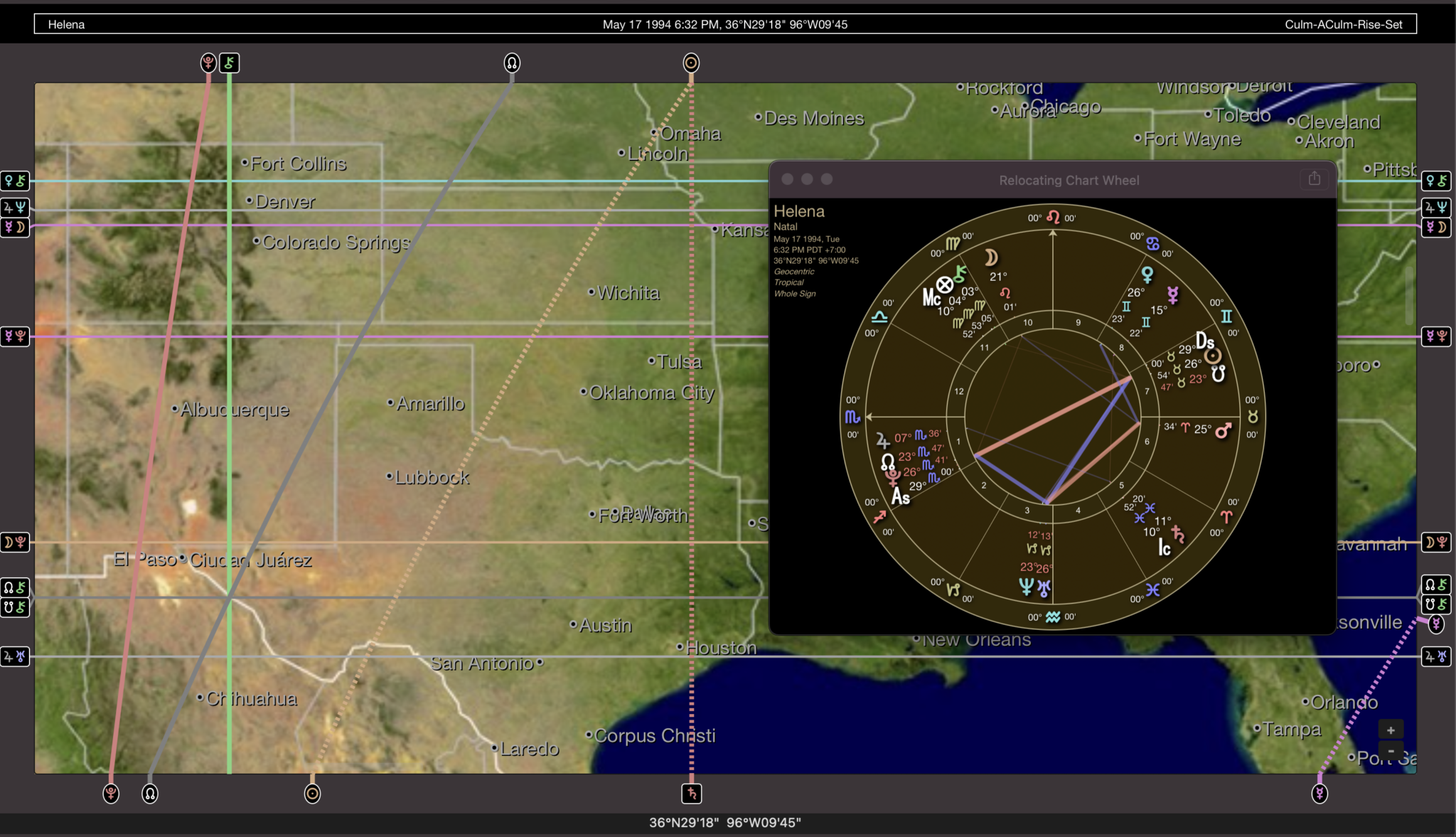Select the Pluto line marker at top left
This screenshot has width=1456, height=837.
(207, 63)
